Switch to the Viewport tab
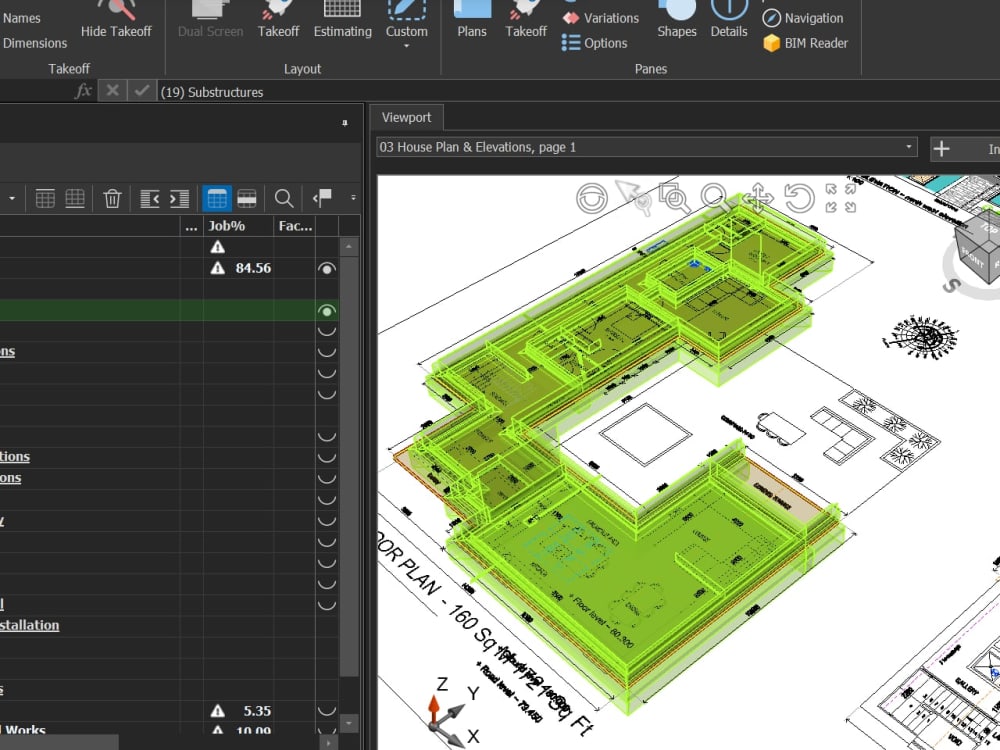The height and width of the screenshot is (750, 1000). pos(406,117)
